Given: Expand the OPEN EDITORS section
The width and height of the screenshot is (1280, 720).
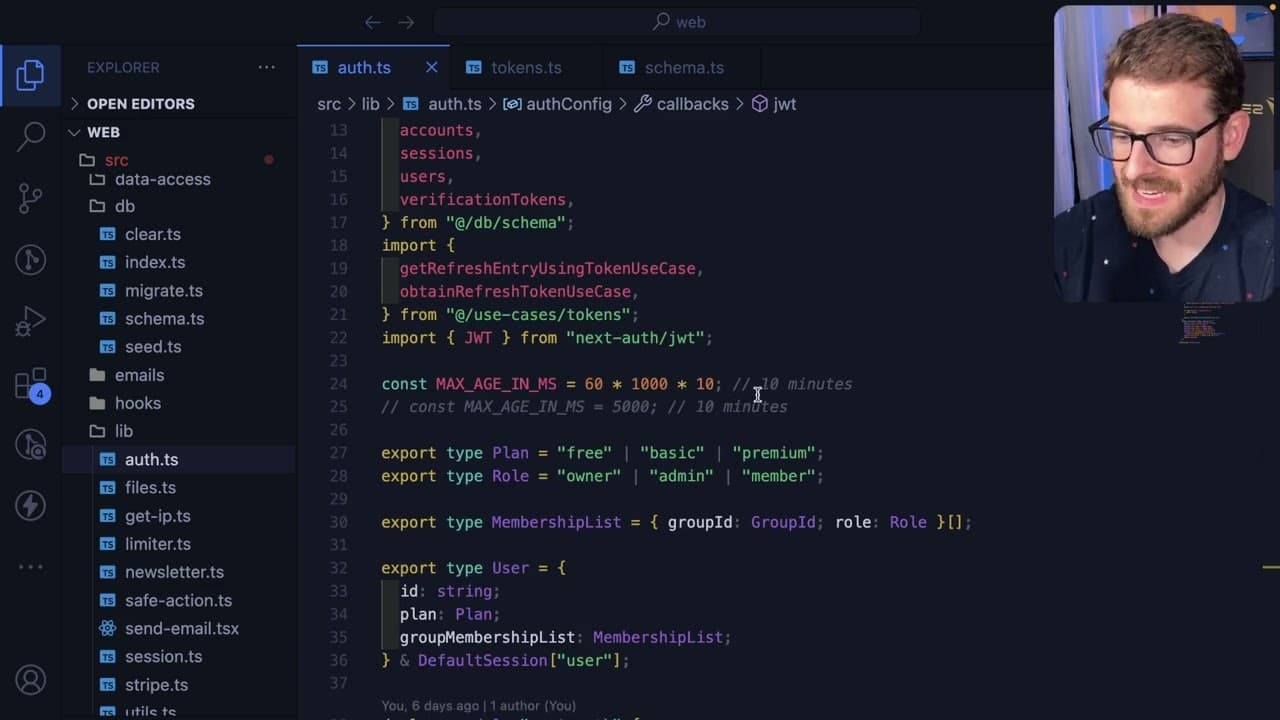Looking at the screenshot, I should pos(140,104).
